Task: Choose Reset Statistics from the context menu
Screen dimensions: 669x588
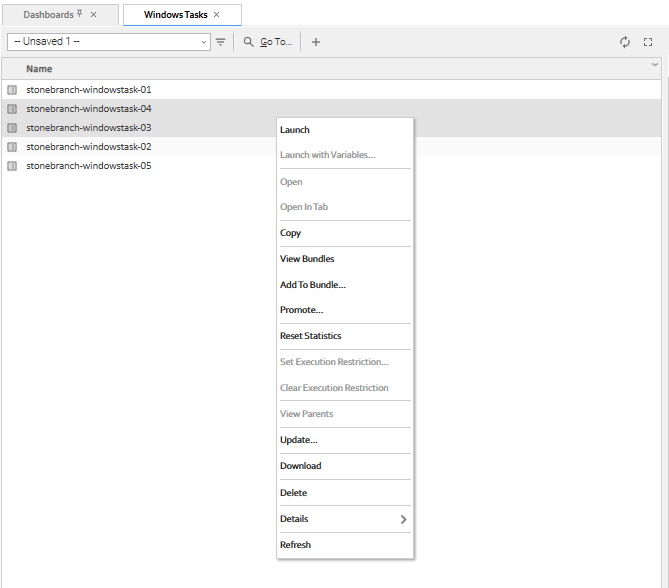Action: (310, 336)
